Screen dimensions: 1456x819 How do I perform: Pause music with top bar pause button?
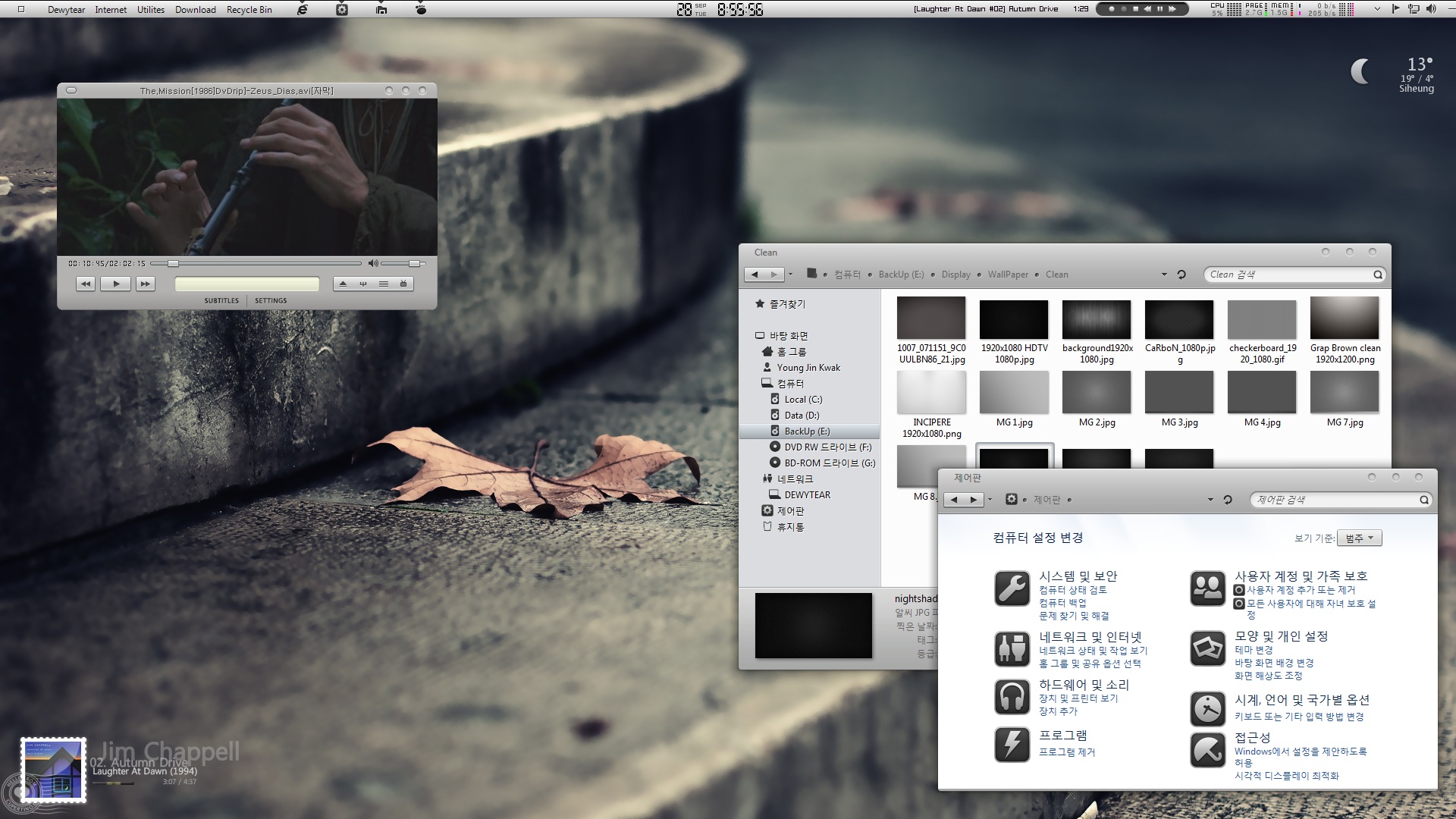(x=1159, y=9)
